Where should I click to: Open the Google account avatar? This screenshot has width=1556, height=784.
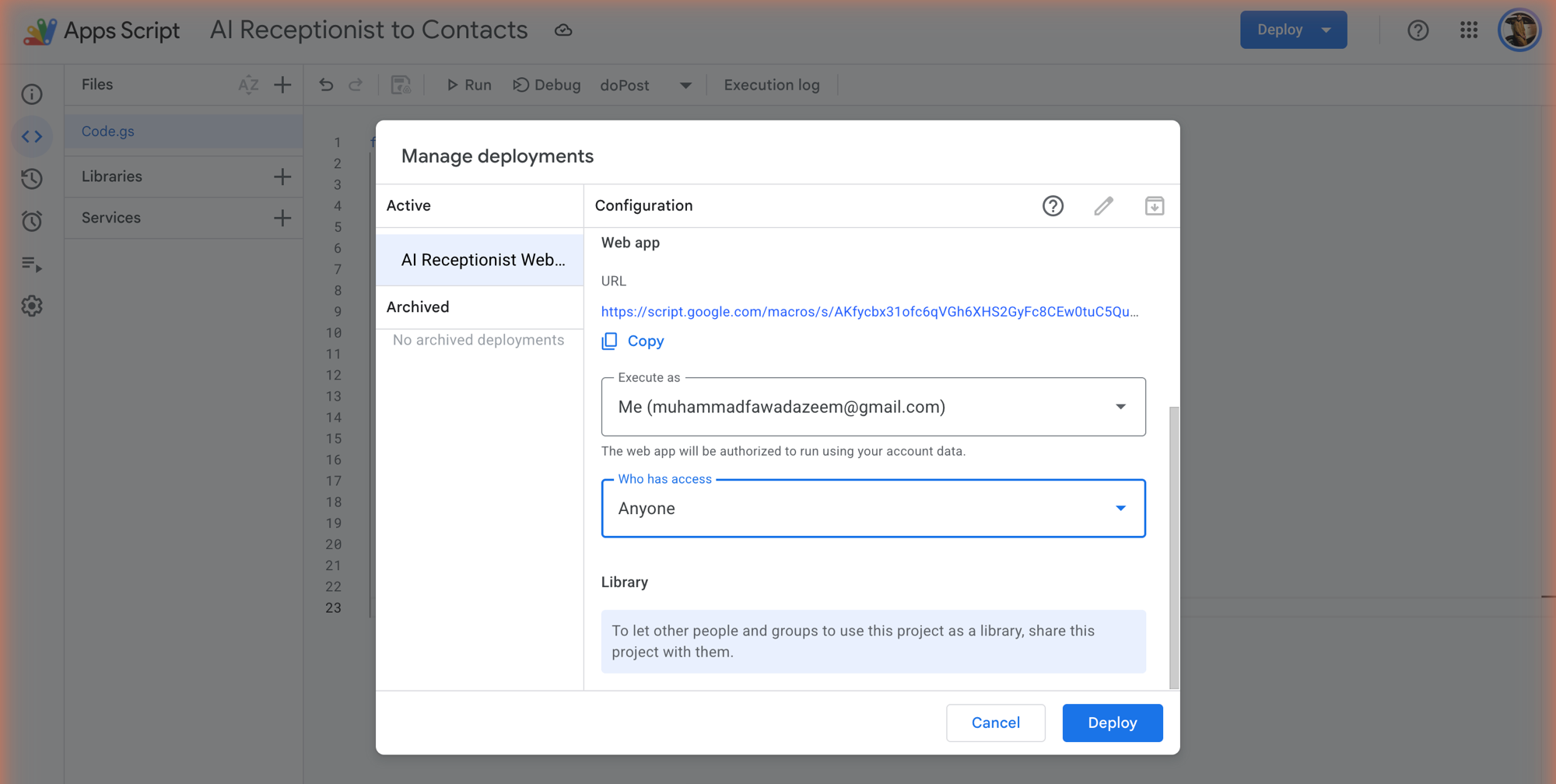[1519, 30]
